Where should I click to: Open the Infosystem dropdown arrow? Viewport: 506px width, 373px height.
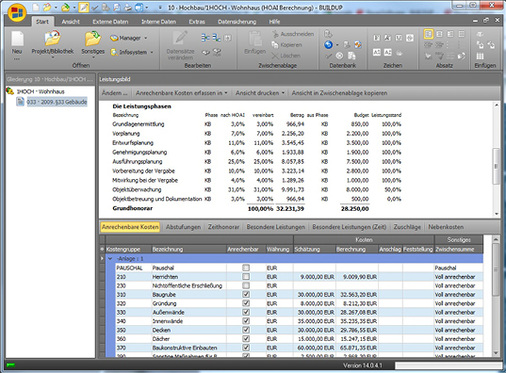(x=152, y=52)
